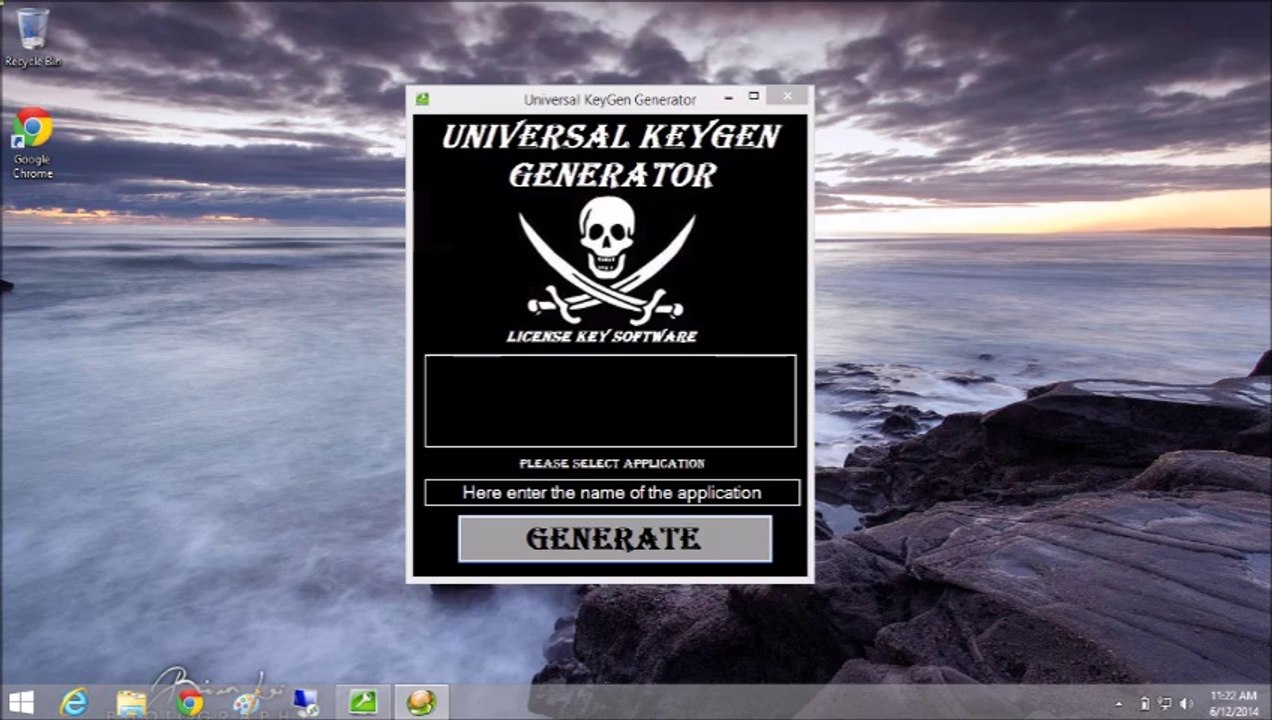Viewport: 1272px width, 720px height.
Task: Open Recycle Bin desktop icon
Action: point(32,38)
